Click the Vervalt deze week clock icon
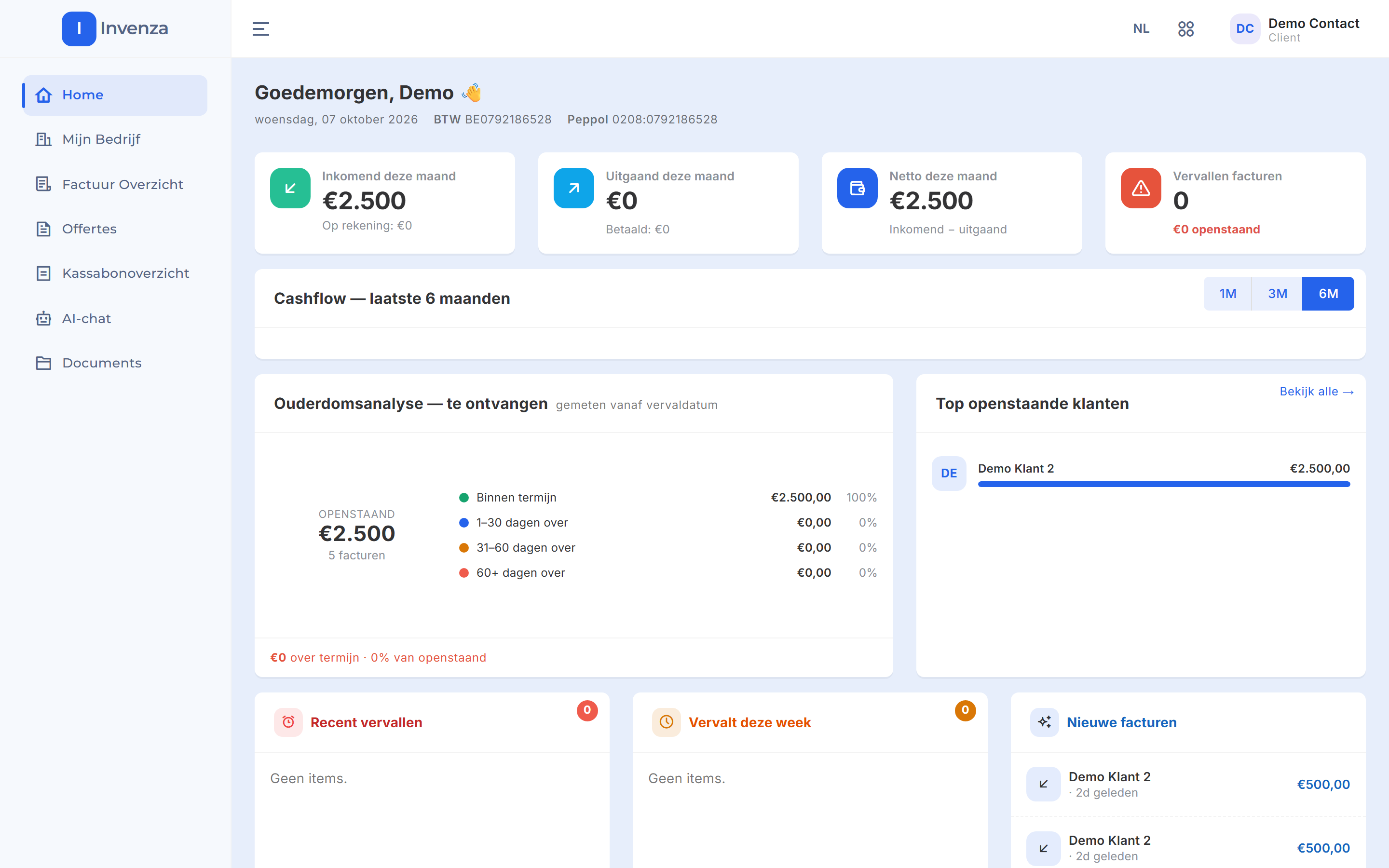The image size is (1389, 868). click(x=667, y=722)
